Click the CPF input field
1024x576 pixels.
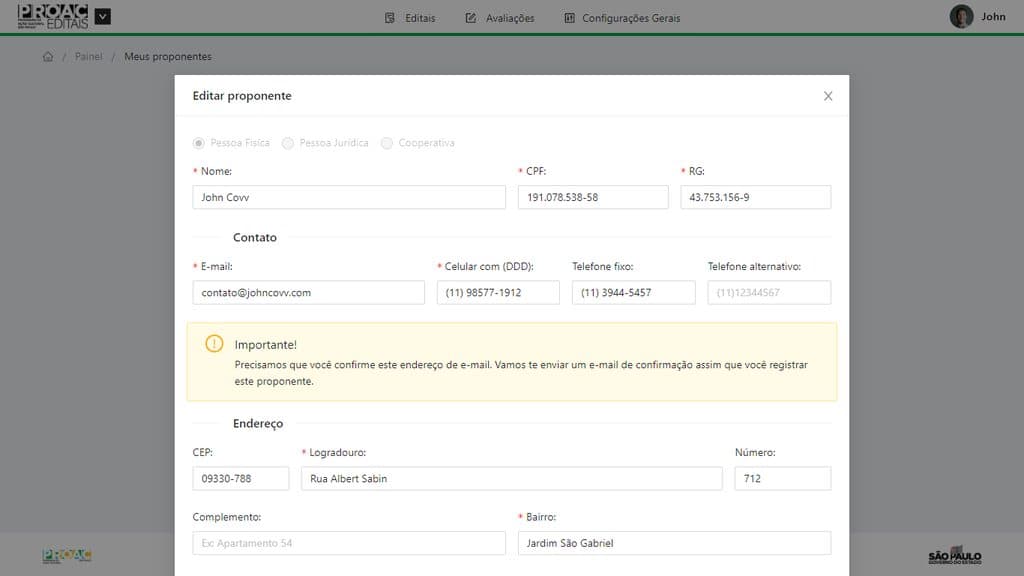tap(593, 197)
